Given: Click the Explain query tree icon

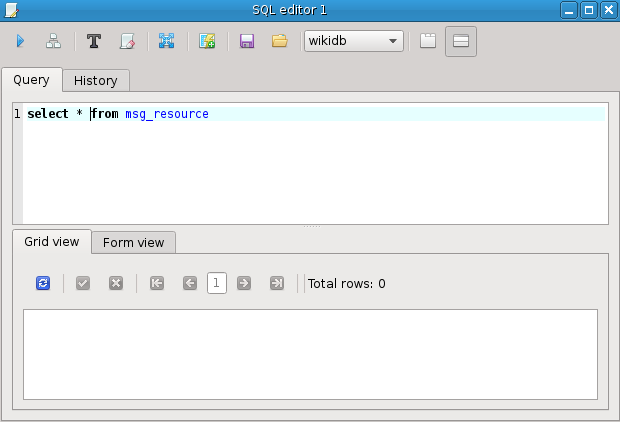Looking at the screenshot, I should [x=53, y=41].
